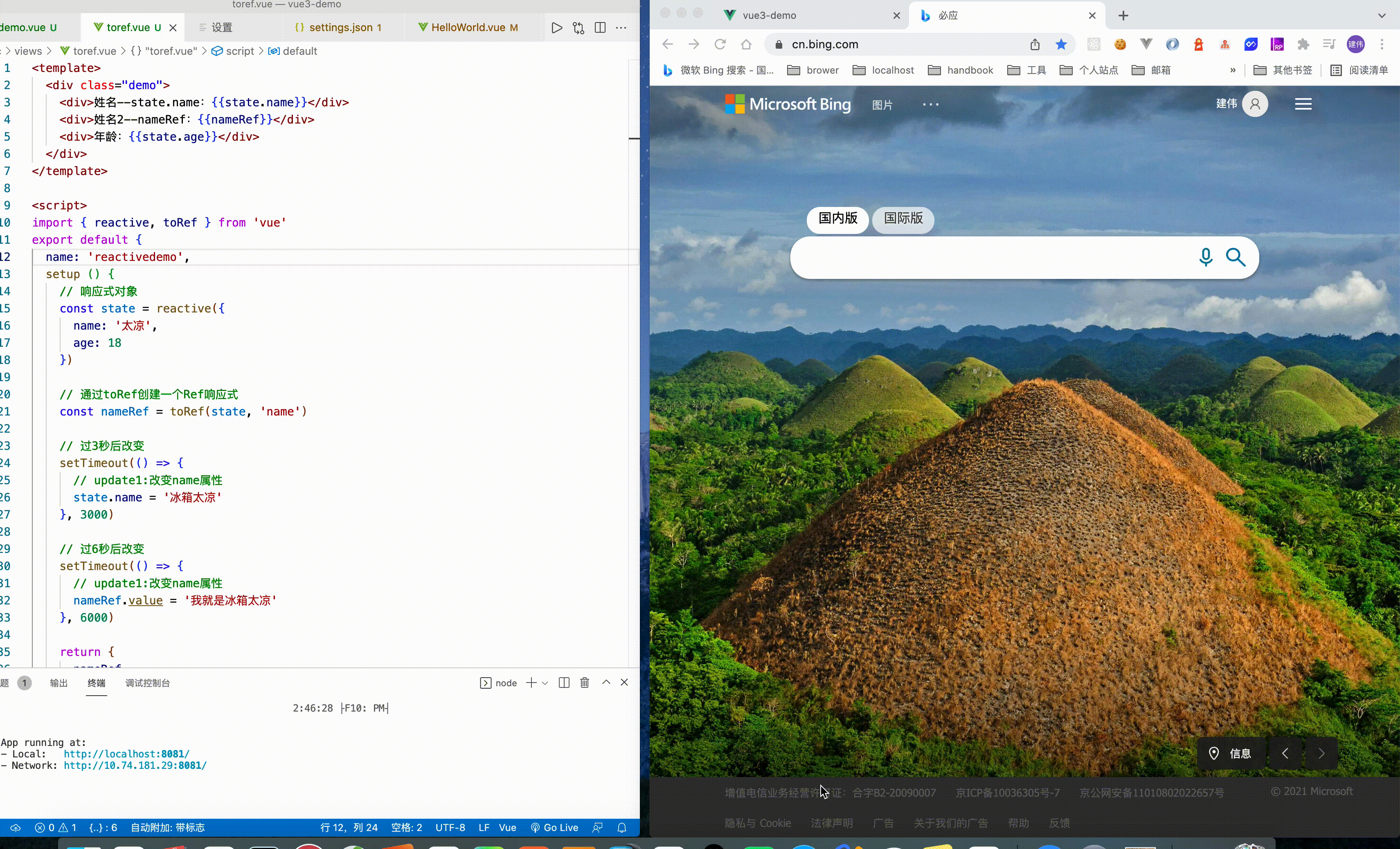Expand the new terminal launch profile dropdown
This screenshot has width=1400, height=849.
545,683
